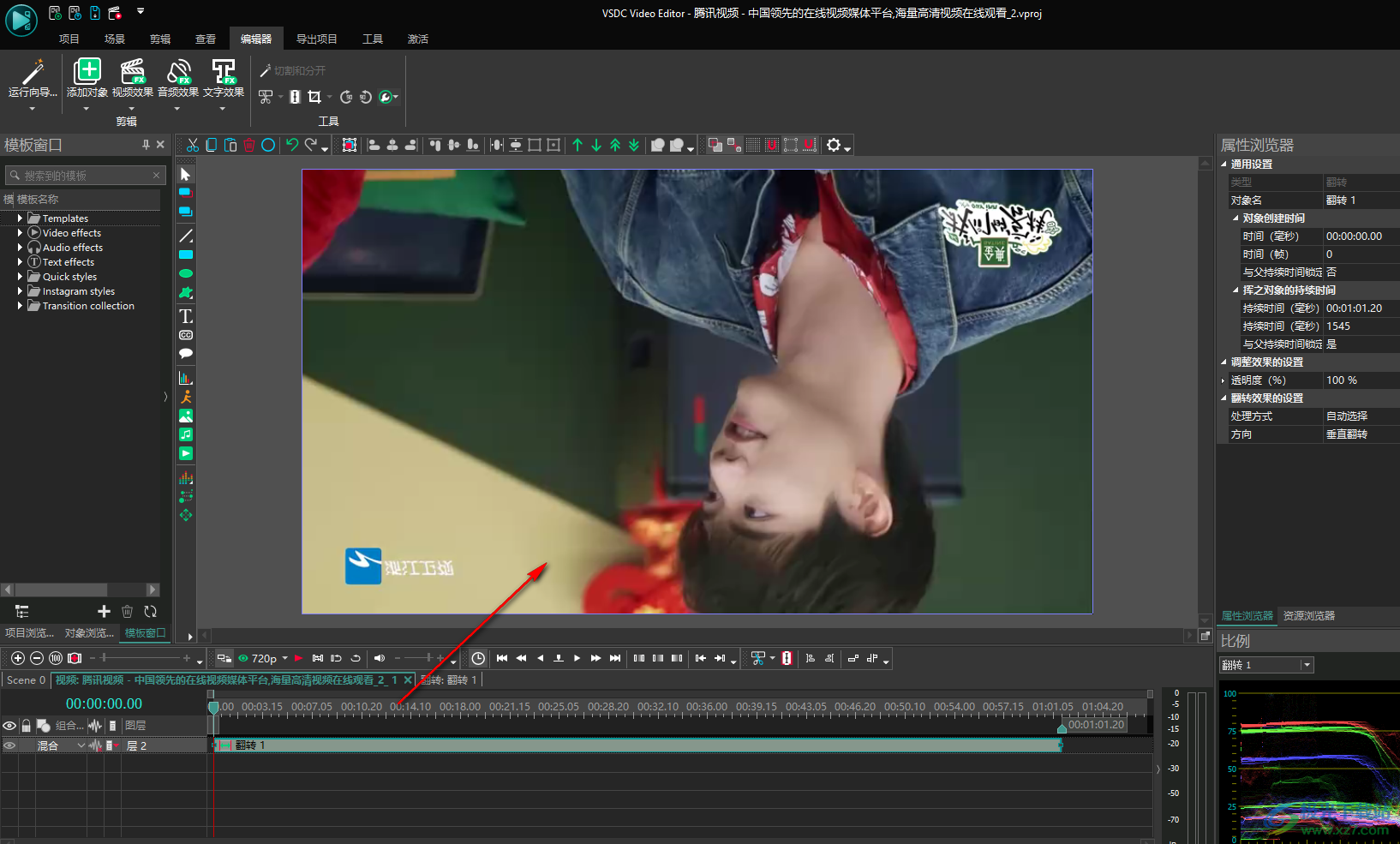The height and width of the screenshot is (844, 1400).
Task: Toggle the grid display icon in edit toolbar
Action: point(753,146)
